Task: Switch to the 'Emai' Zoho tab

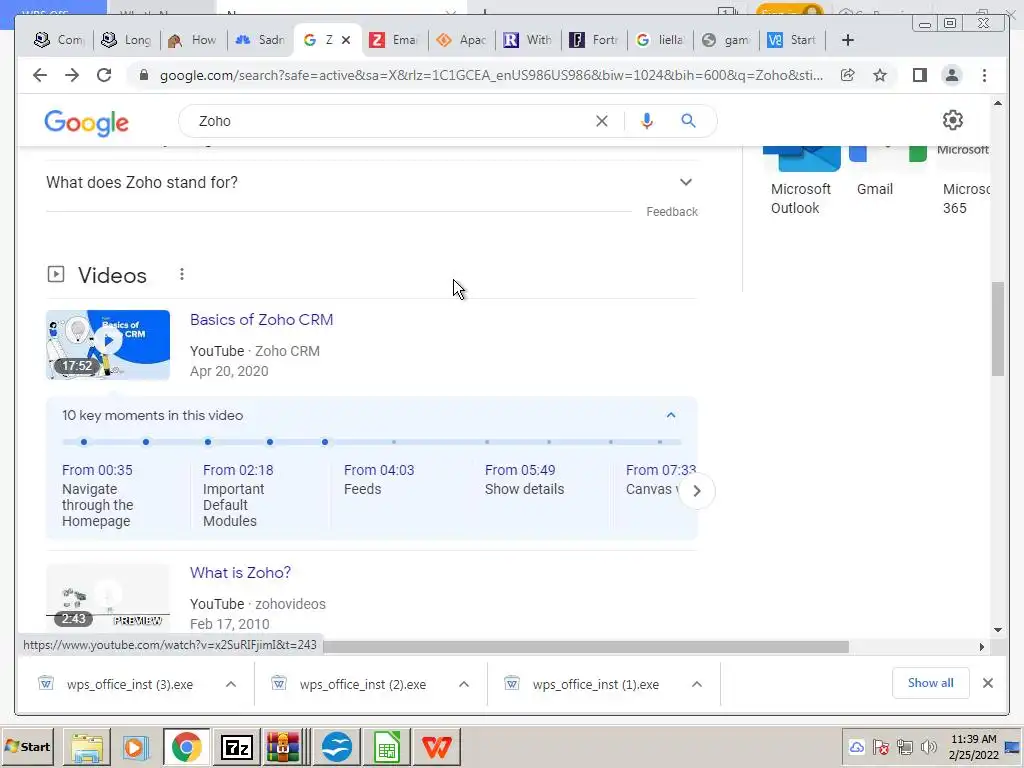Action: coord(394,40)
